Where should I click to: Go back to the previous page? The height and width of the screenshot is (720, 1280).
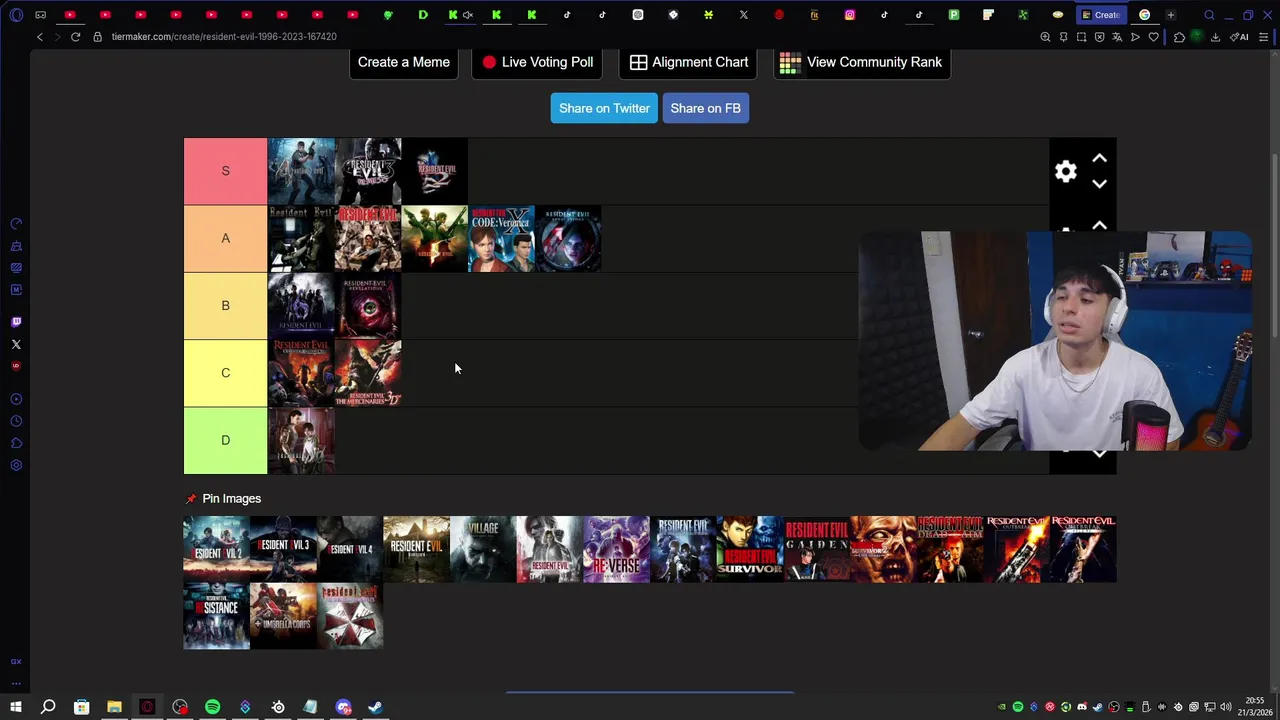(x=40, y=37)
